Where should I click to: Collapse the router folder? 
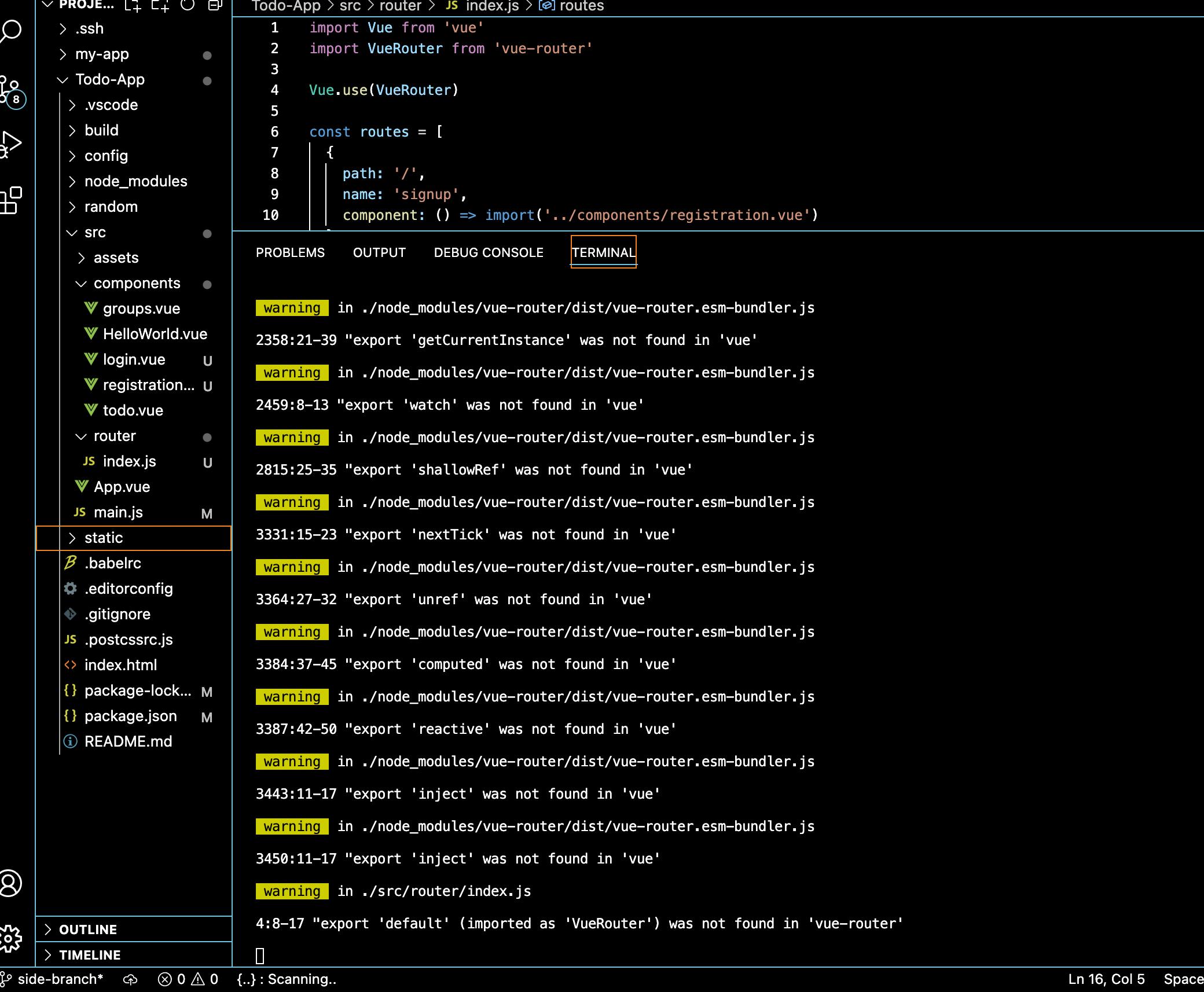134,436
